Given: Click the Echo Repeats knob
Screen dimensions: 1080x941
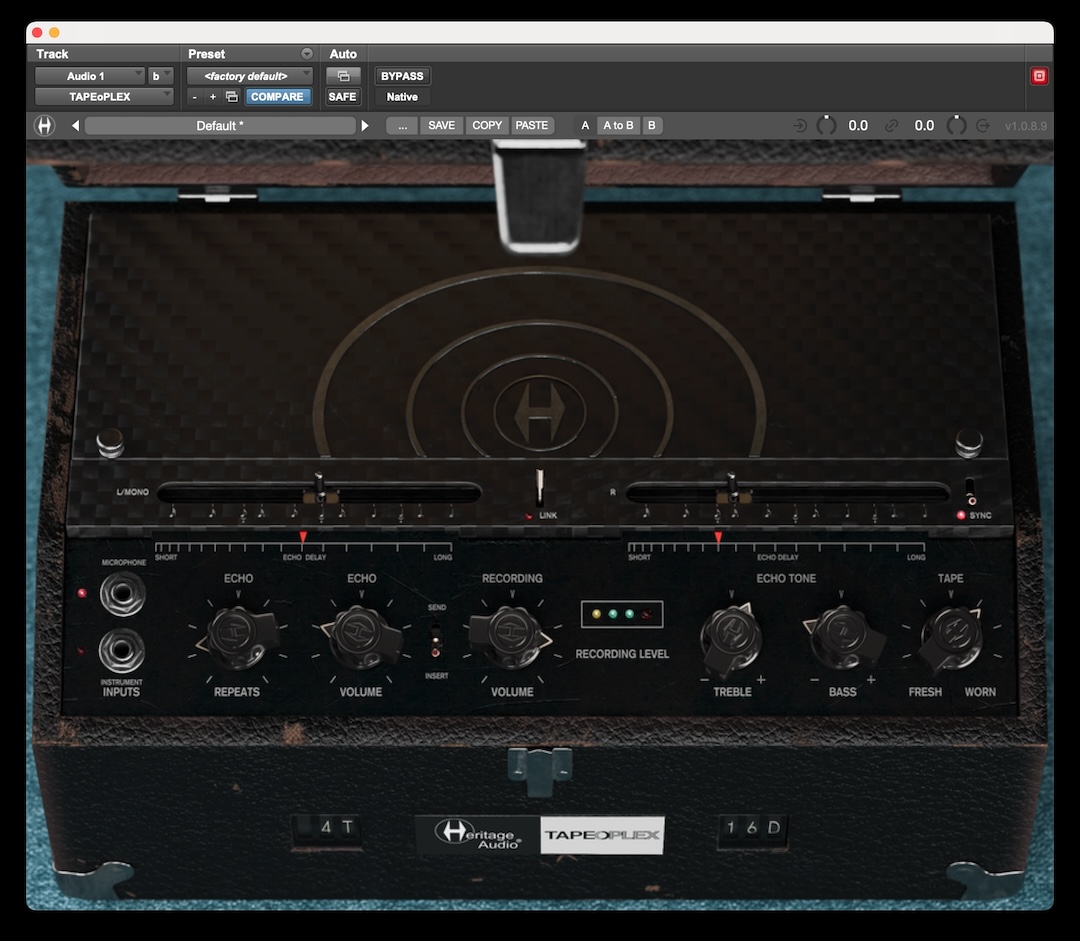Looking at the screenshot, I should (238, 637).
